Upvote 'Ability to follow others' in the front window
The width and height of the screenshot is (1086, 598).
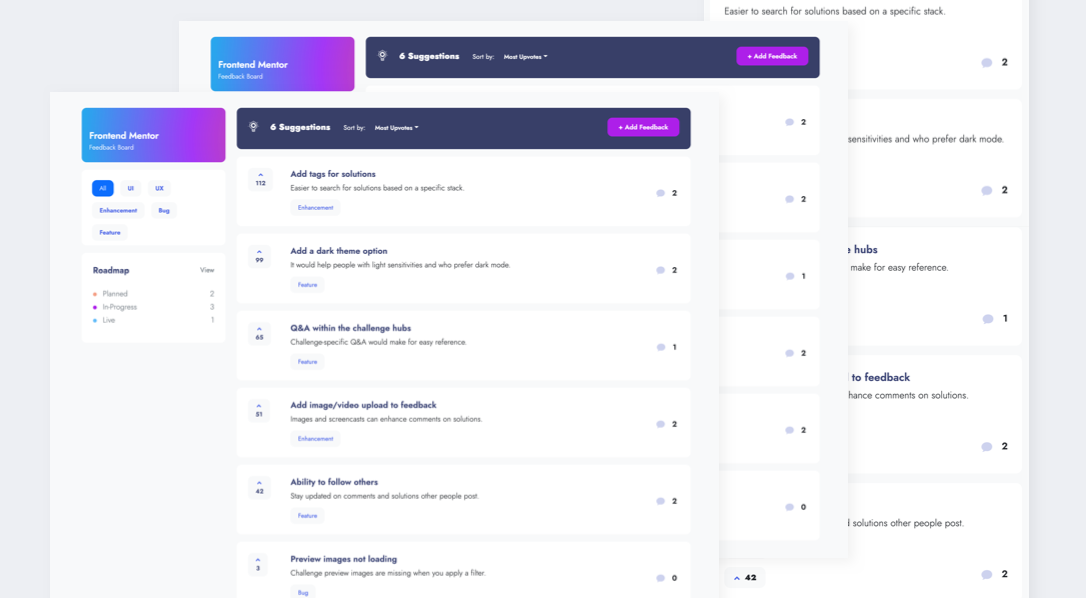pos(260,487)
